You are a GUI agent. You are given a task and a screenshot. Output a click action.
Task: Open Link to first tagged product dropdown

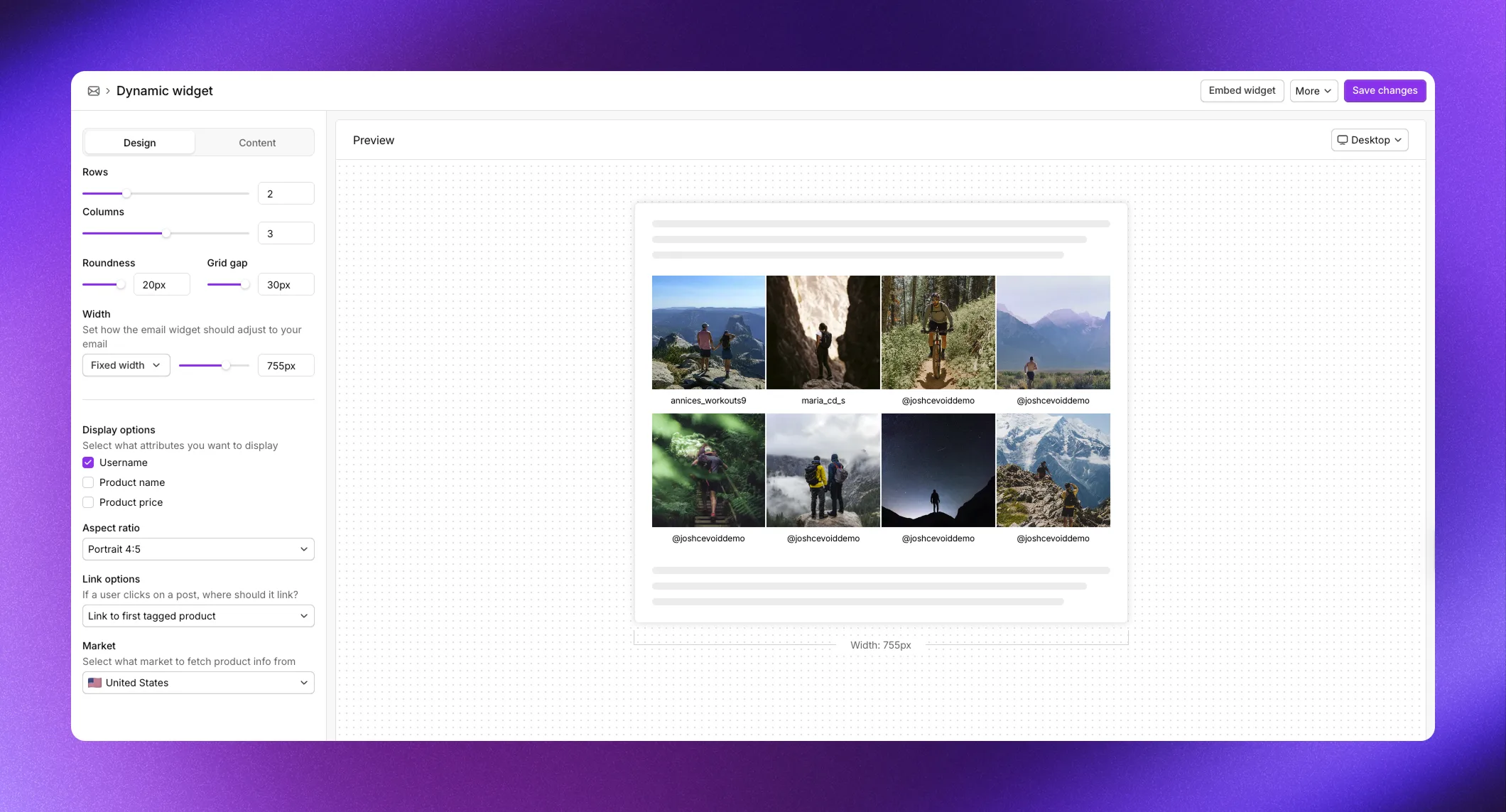[198, 616]
